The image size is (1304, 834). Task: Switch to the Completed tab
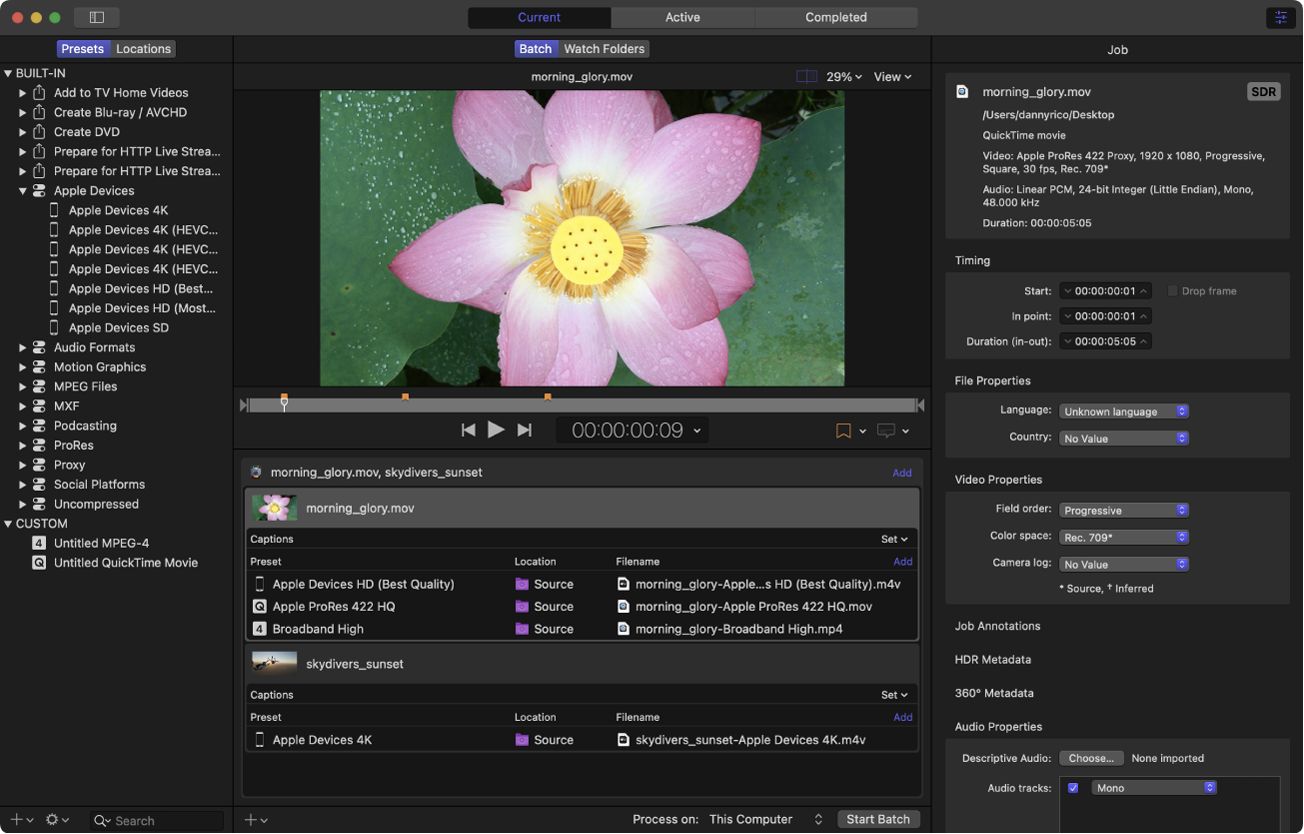835,17
